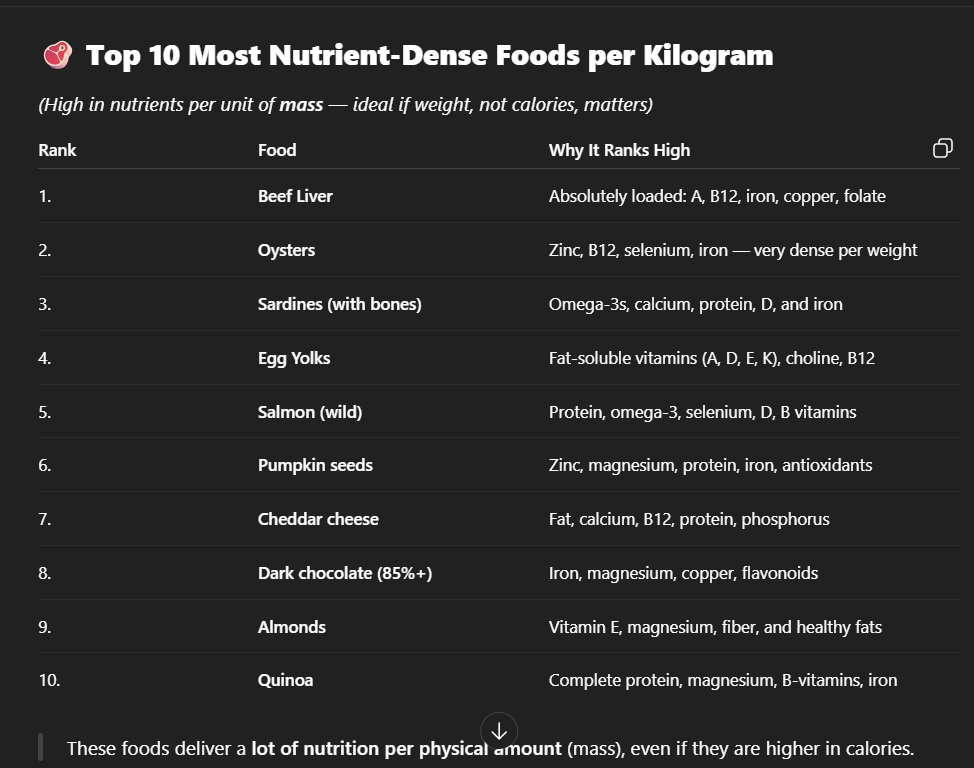Click the Top 10 Most Nutrient-Dense heading
Image resolution: width=974 pixels, height=768 pixels.
[x=429, y=55]
